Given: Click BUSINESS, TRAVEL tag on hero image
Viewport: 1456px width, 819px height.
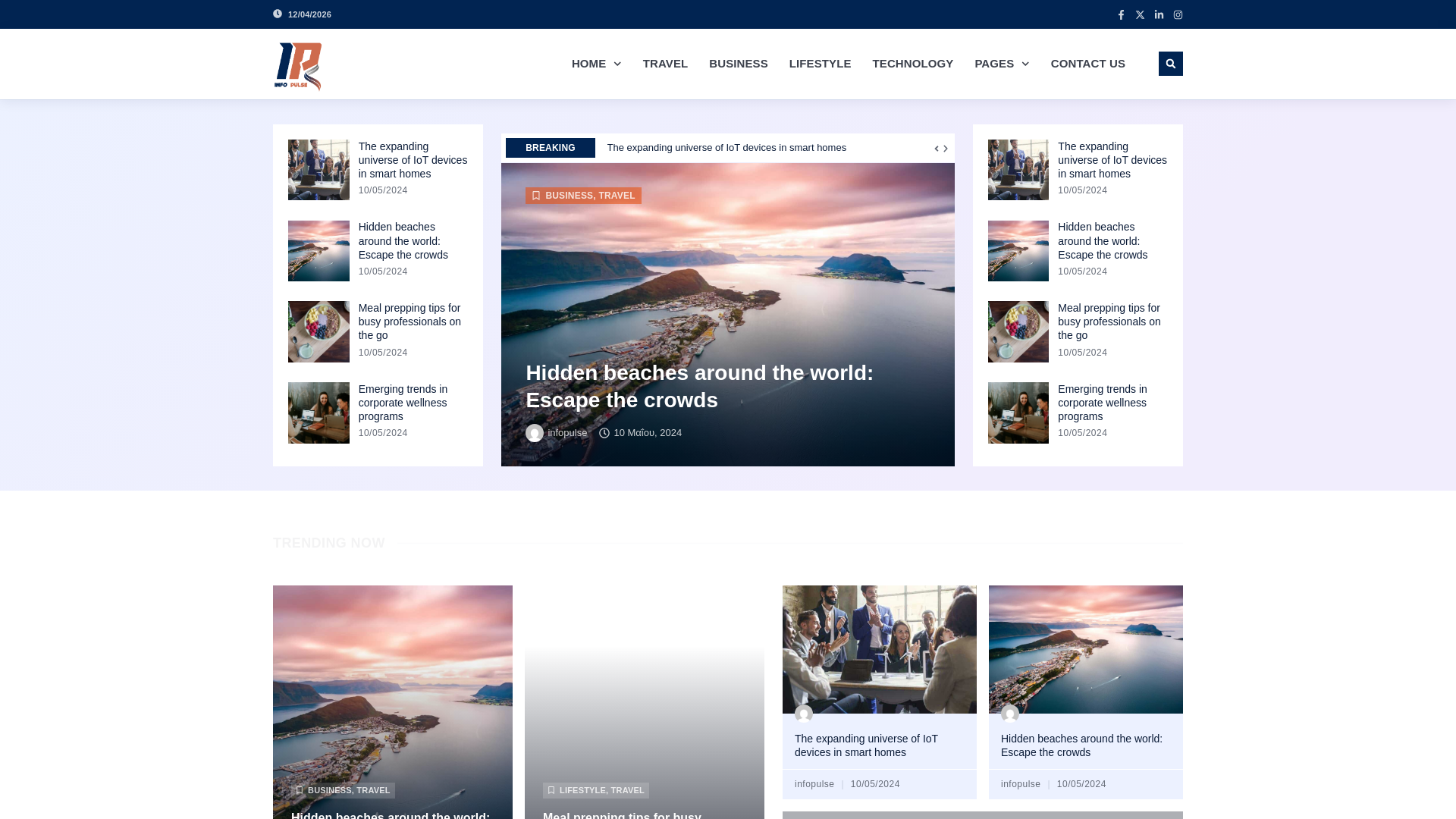Looking at the screenshot, I should 583,196.
